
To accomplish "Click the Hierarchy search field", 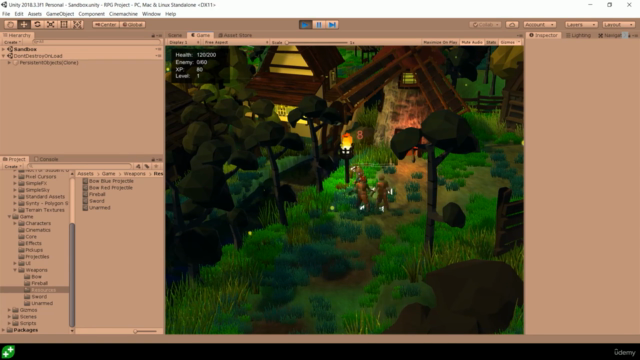I will (x=96, y=42).
